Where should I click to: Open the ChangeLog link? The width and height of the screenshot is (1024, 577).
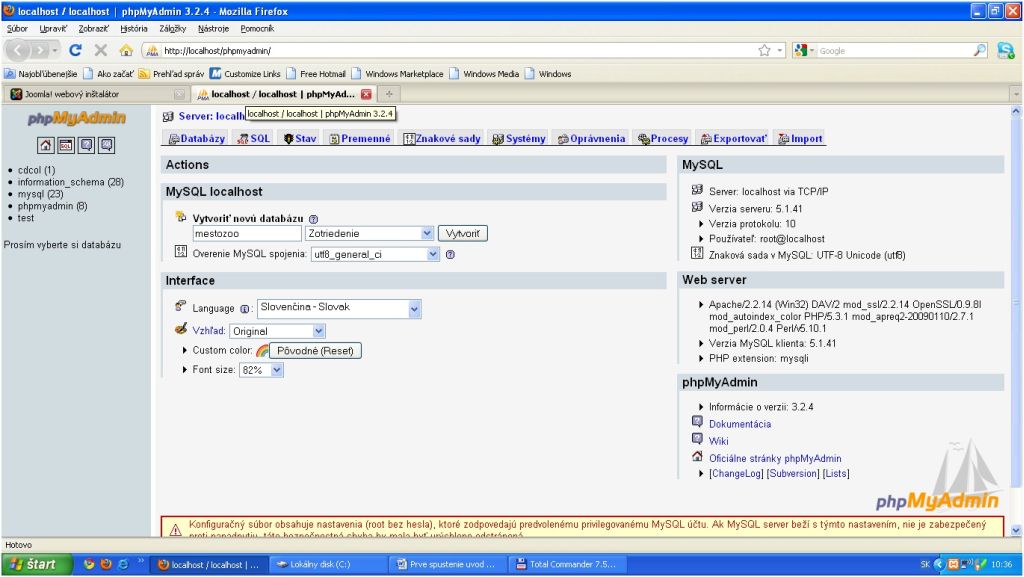(736, 474)
